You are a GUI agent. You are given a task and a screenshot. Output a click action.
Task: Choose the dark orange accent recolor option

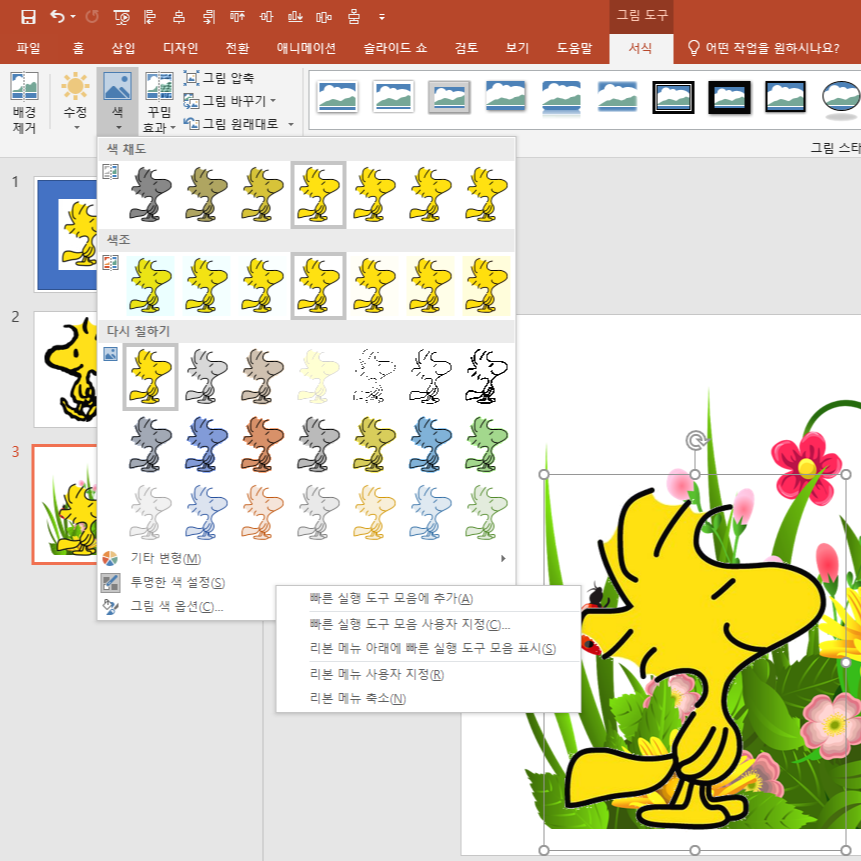(262, 445)
